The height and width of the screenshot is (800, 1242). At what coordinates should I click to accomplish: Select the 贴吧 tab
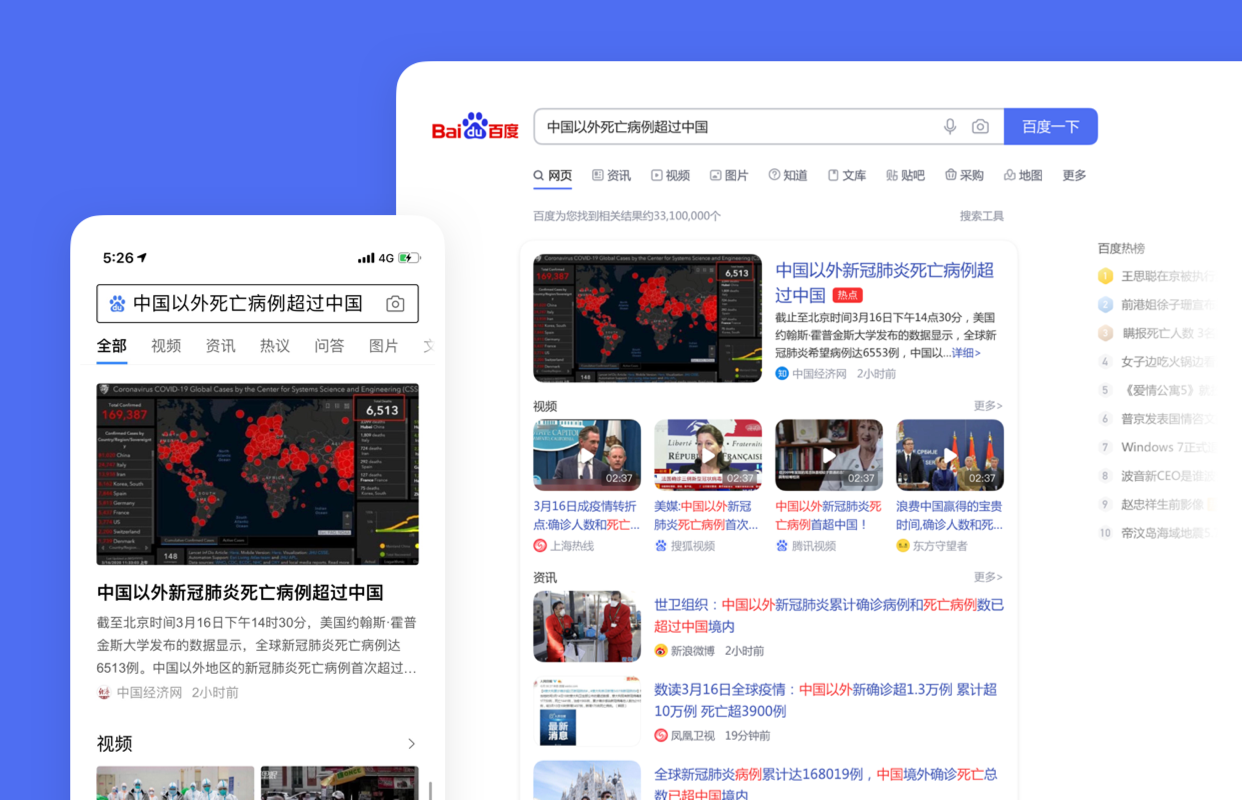pyautogui.click(x=905, y=175)
